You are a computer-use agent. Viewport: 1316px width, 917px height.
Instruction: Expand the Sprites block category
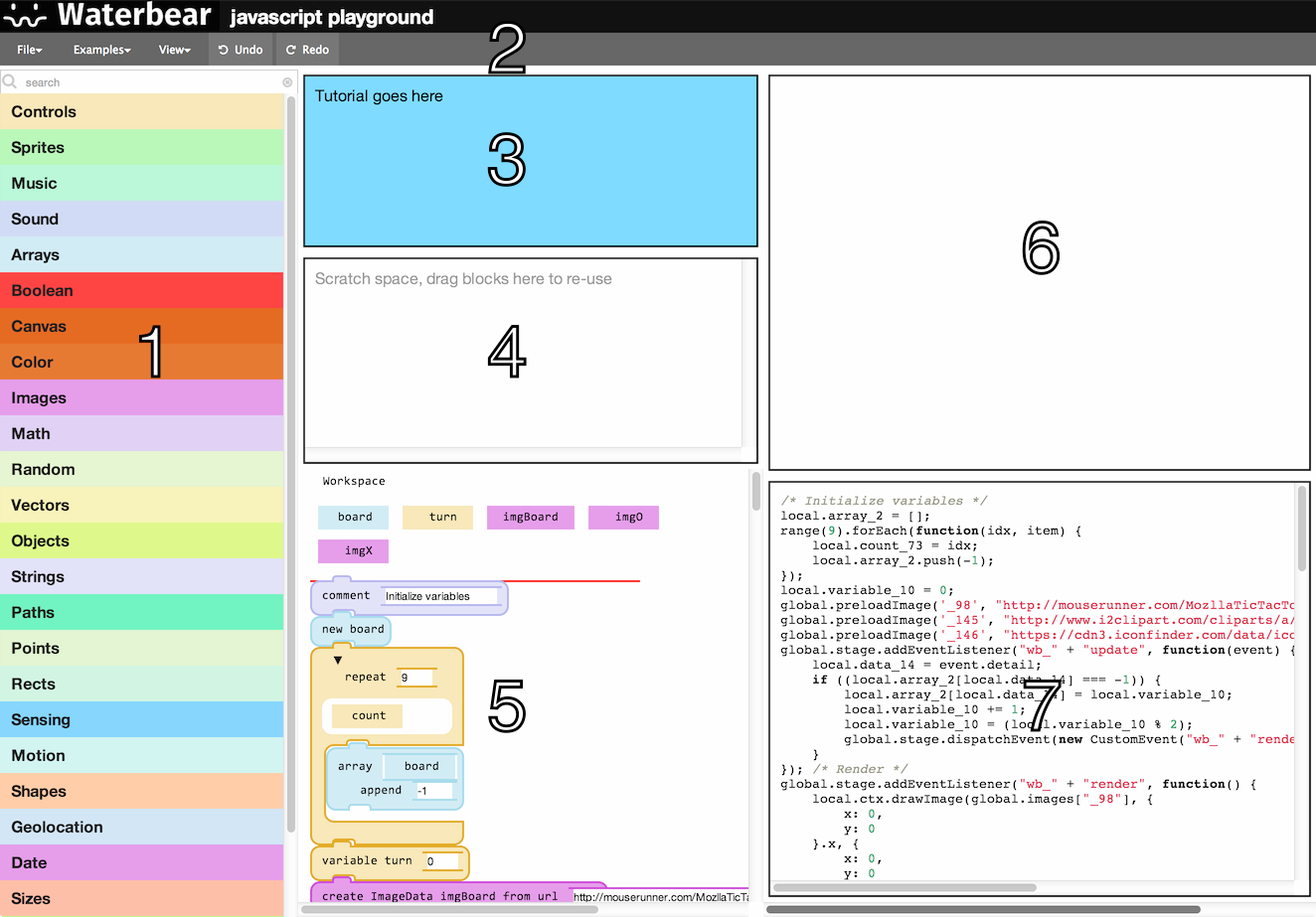click(142, 147)
